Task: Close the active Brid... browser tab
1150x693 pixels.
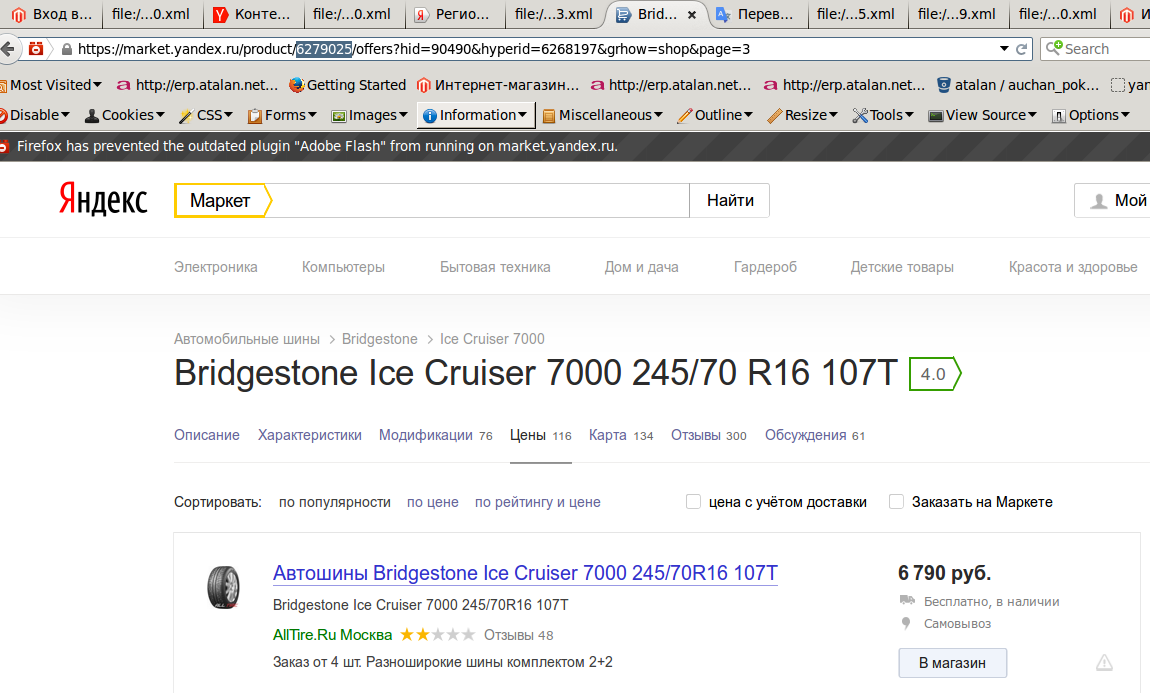Action: pos(692,15)
